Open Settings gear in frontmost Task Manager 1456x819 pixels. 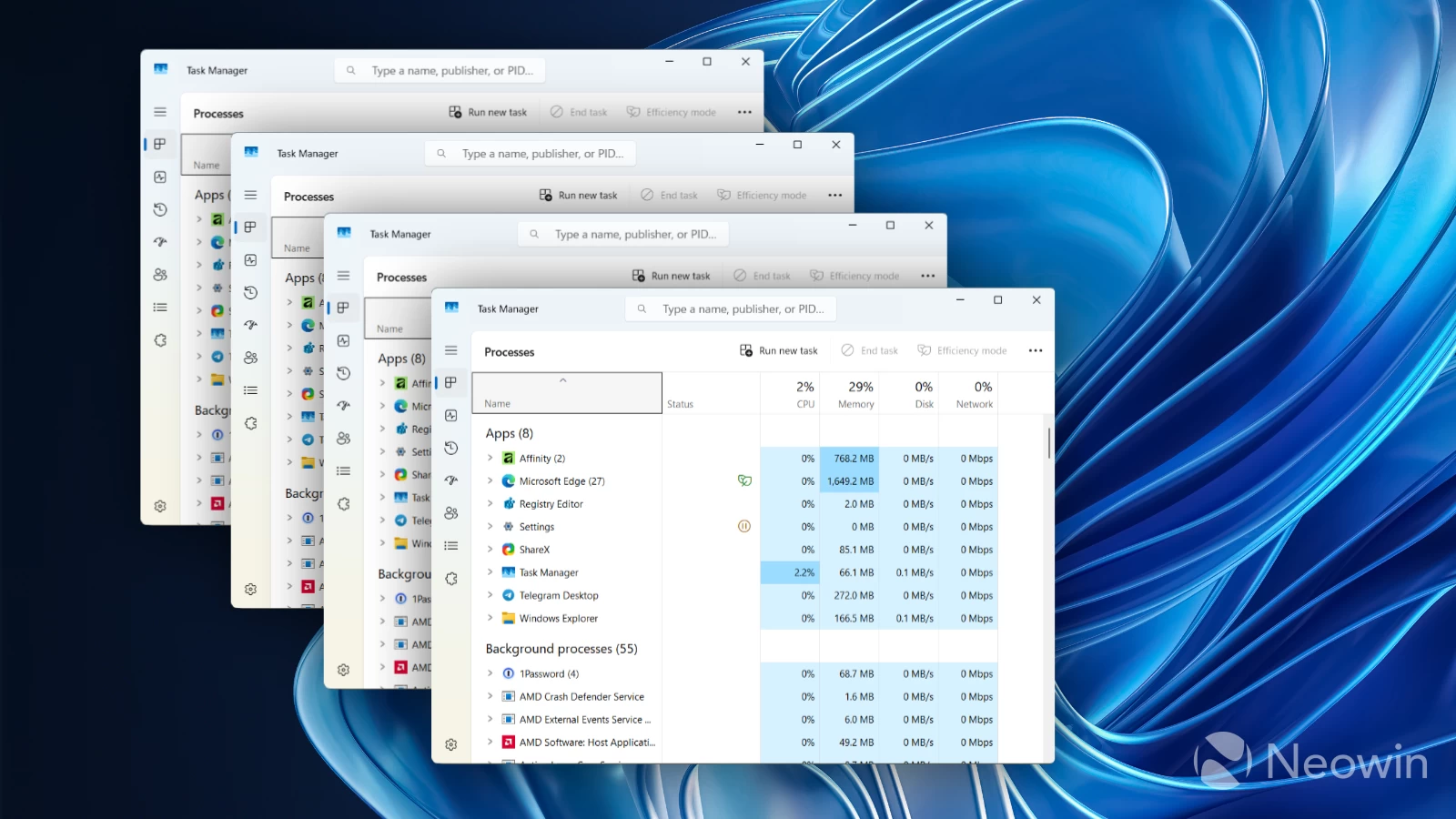point(451,744)
